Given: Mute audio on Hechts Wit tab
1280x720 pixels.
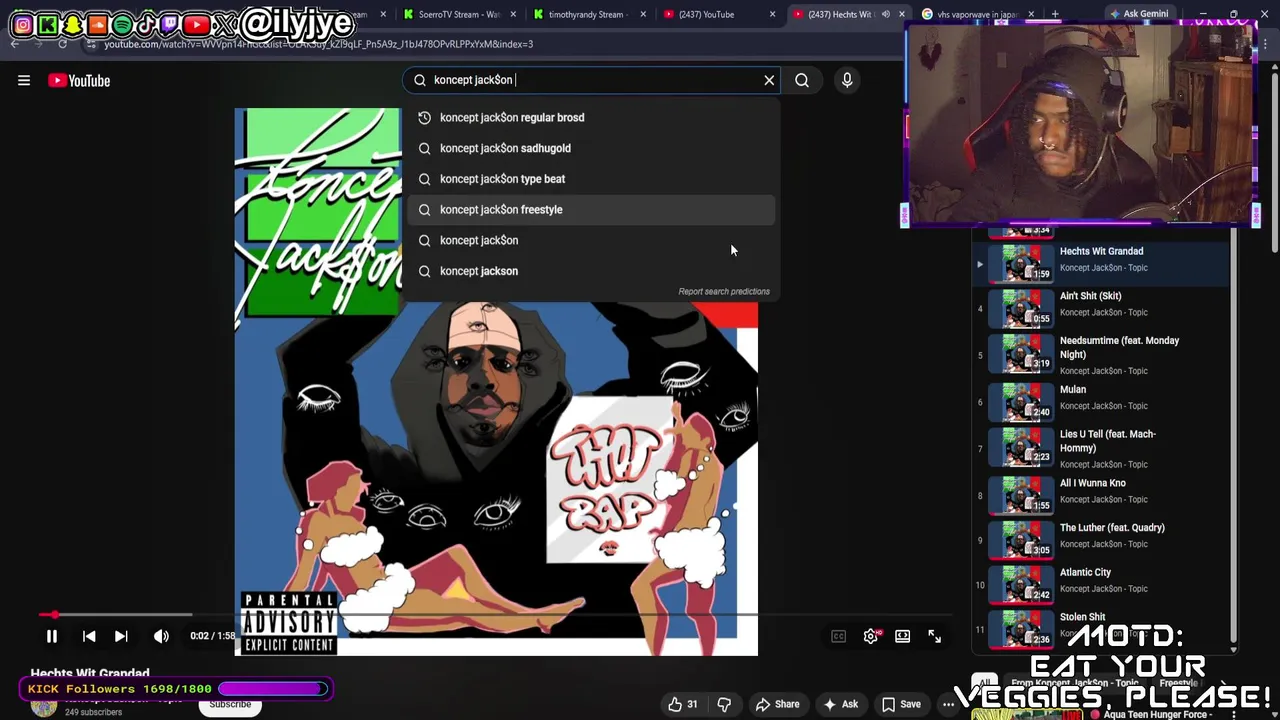Looking at the screenshot, I should [x=885, y=14].
